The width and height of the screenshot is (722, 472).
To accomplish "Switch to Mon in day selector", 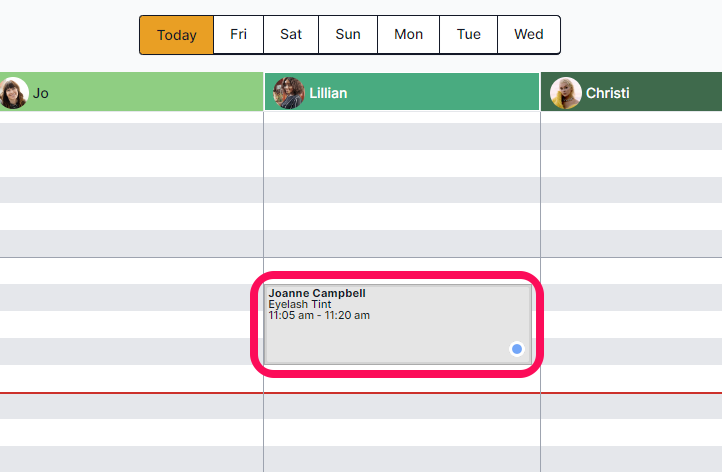I will (408, 35).
